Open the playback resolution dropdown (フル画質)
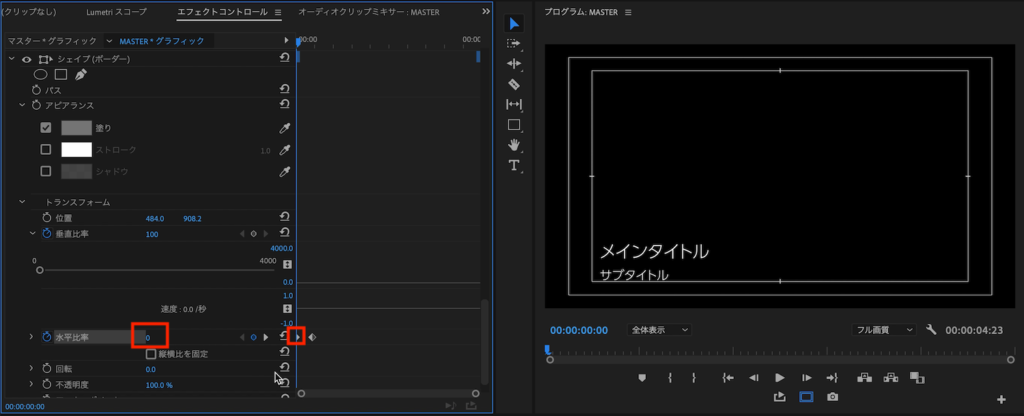1024x416 pixels. pyautogui.click(x=885, y=329)
